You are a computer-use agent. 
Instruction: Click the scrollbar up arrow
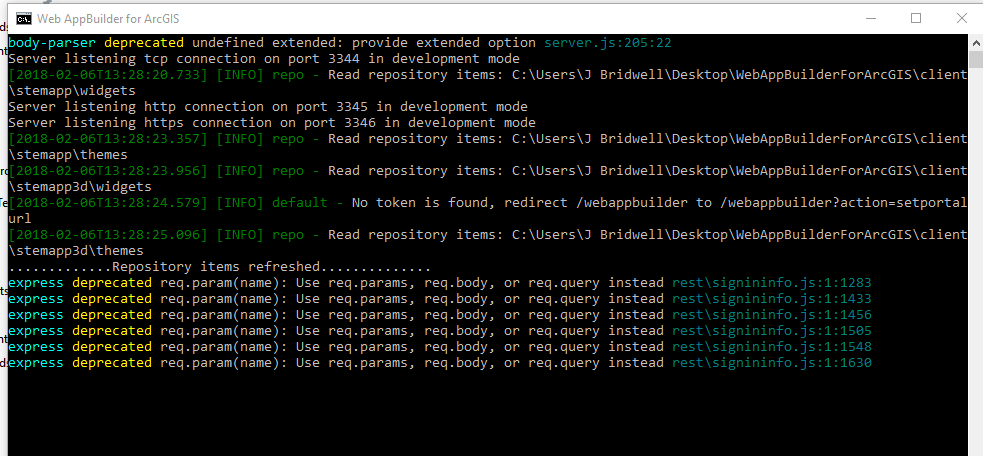point(975,43)
